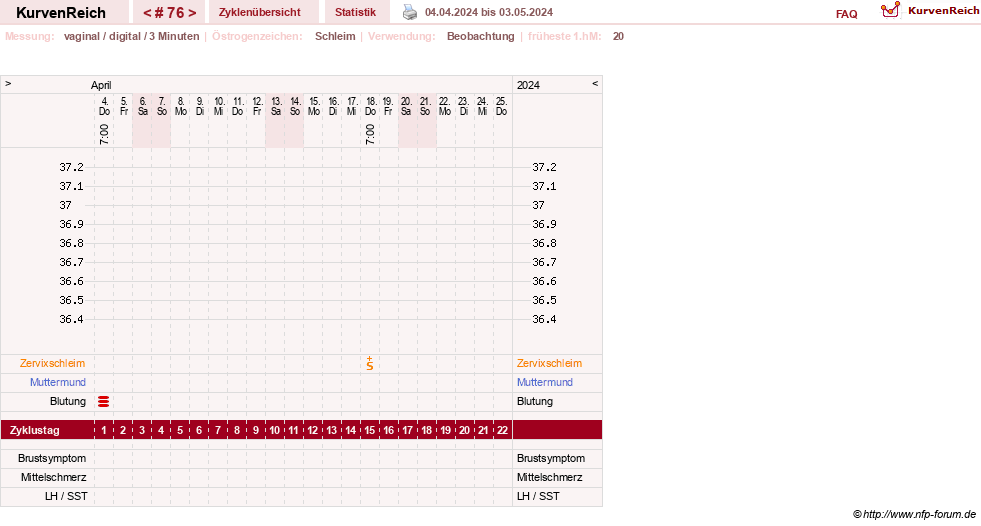This screenshot has width=981, height=526.
Task: Click the printer icon
Action: (x=410, y=12)
